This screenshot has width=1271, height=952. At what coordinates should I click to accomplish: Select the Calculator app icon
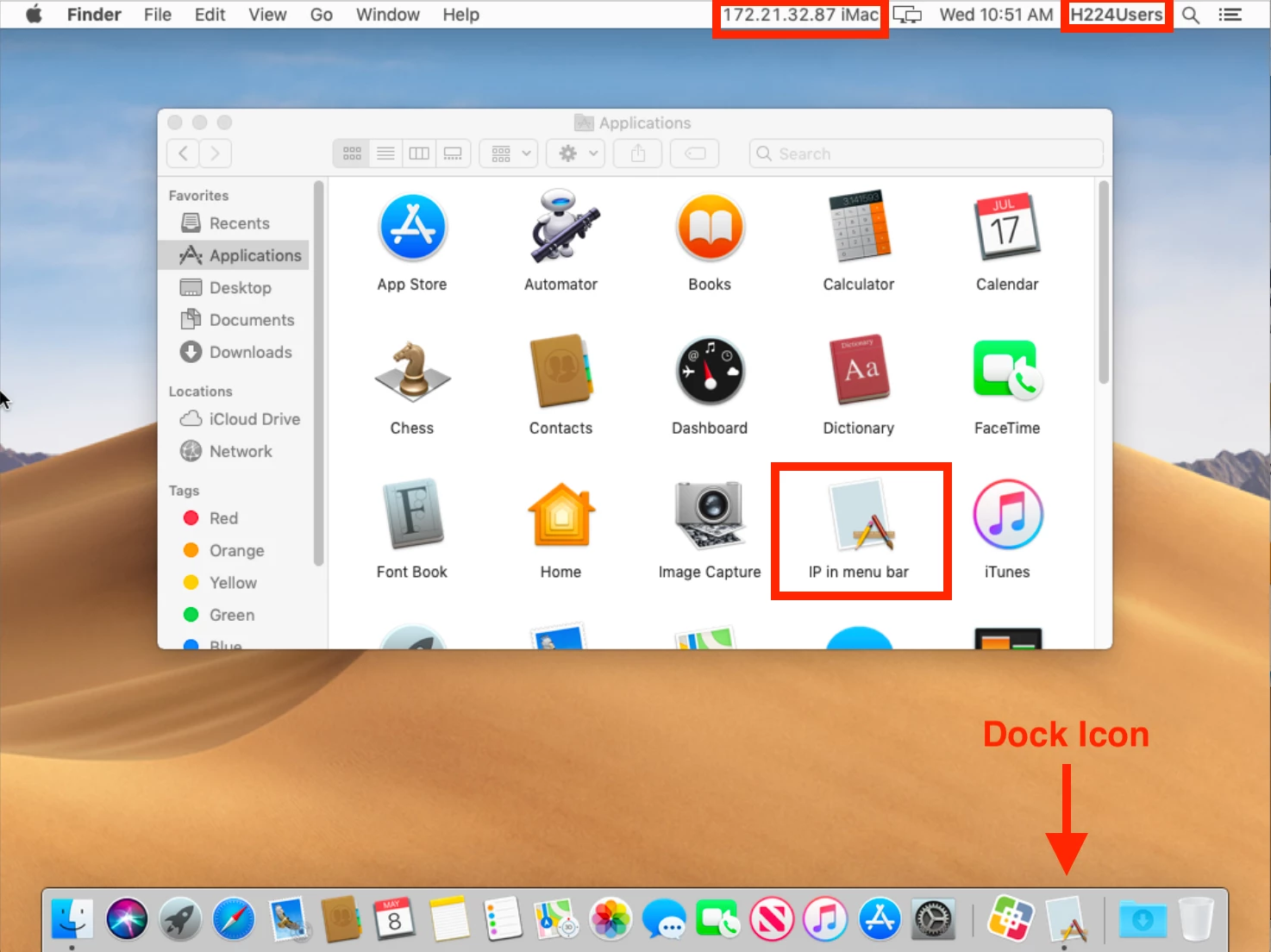pos(859,226)
